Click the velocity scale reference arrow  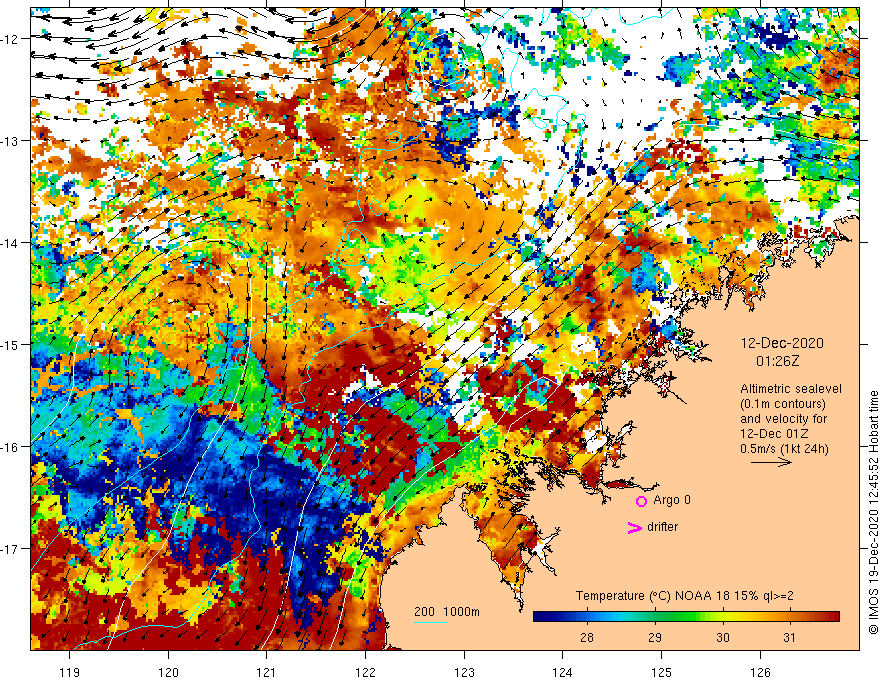[x=772, y=462]
